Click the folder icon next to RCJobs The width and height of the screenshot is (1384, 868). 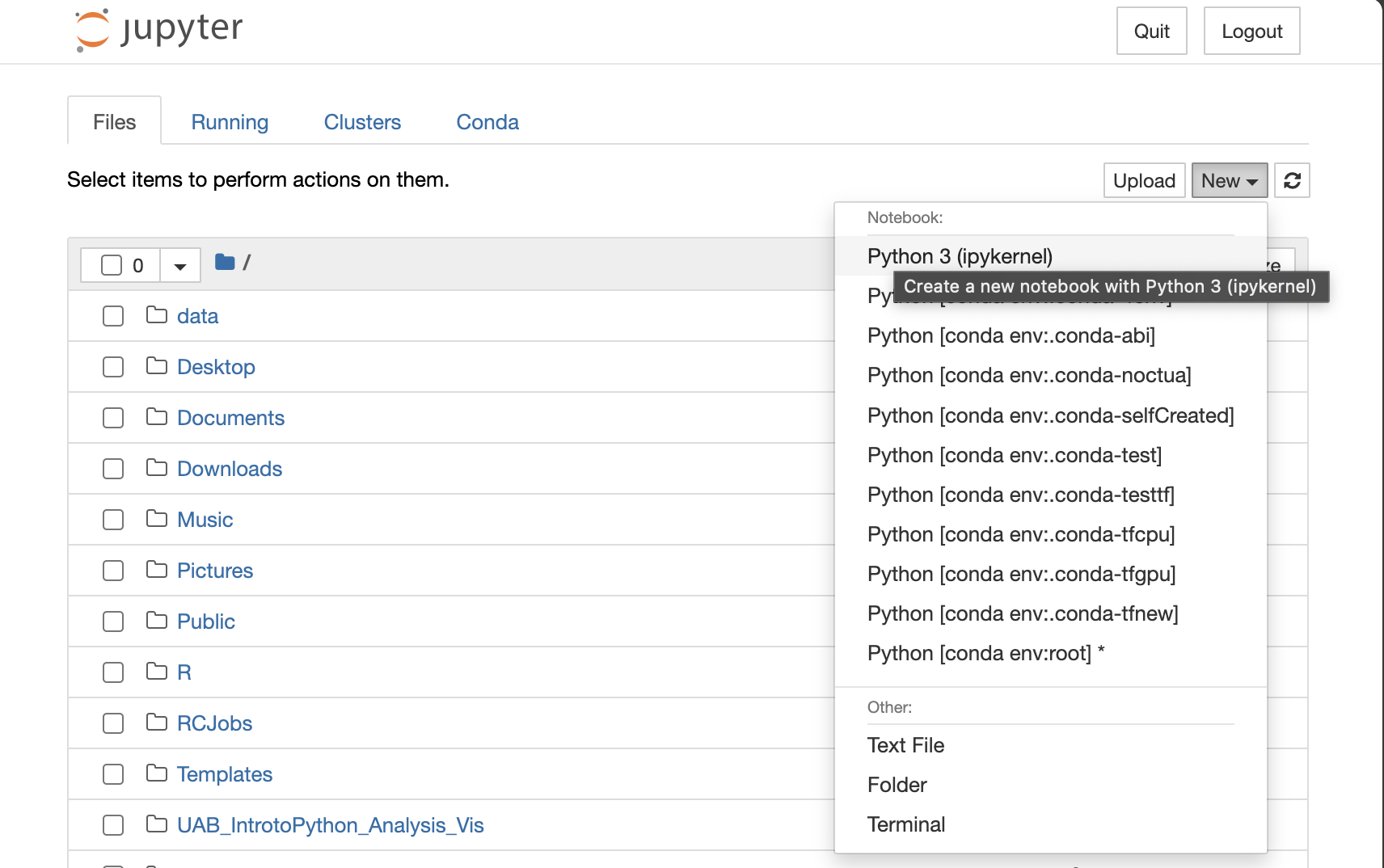pyautogui.click(x=157, y=723)
